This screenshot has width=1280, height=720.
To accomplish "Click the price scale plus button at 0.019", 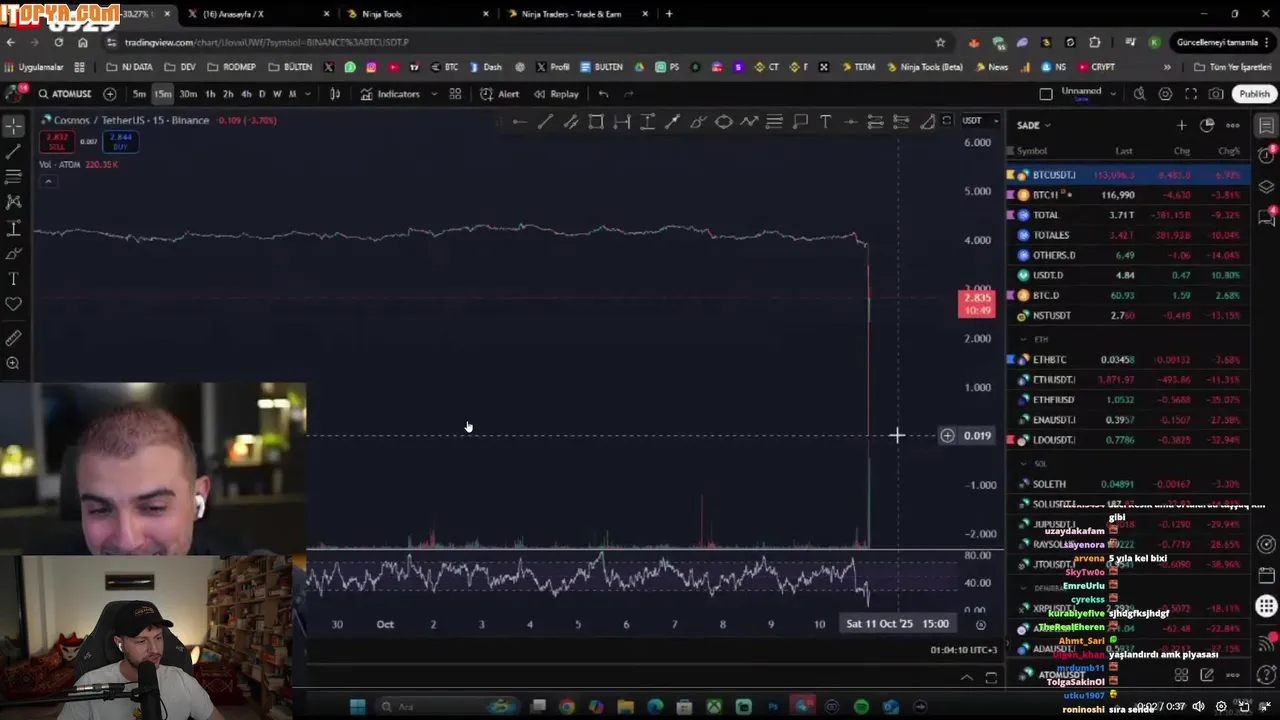I will click(x=947, y=436).
